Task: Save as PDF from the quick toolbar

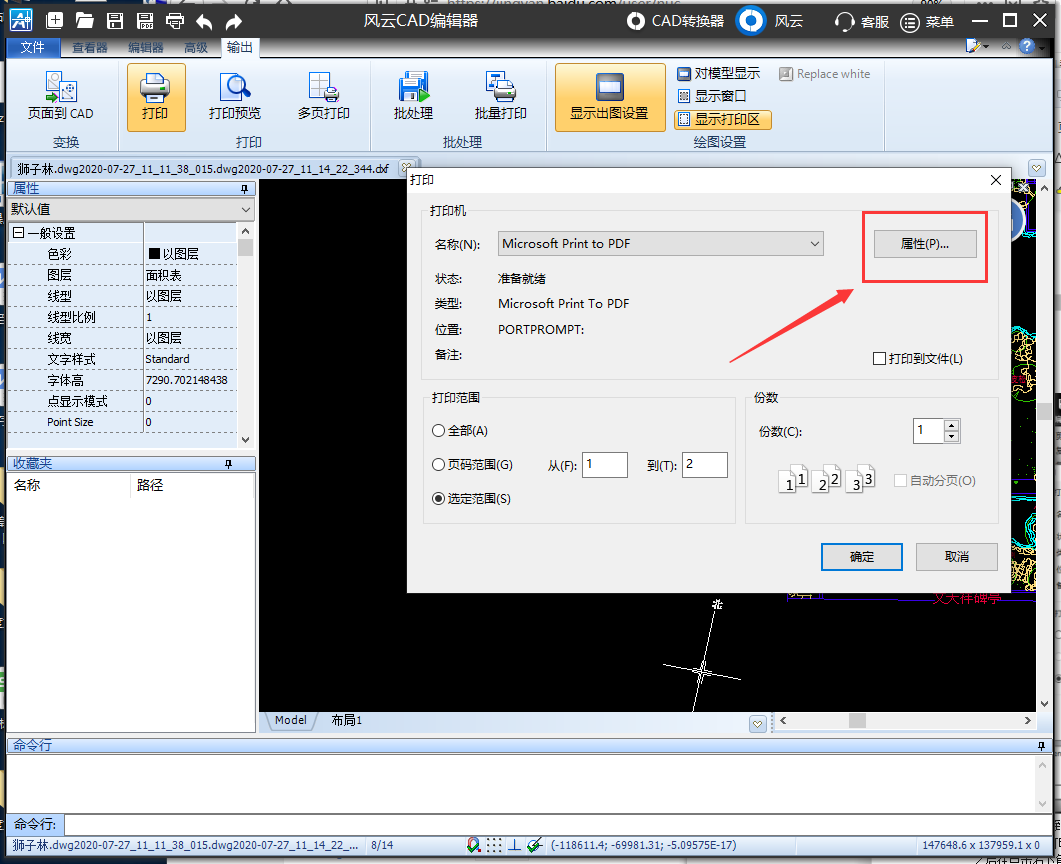Action: click(x=145, y=20)
